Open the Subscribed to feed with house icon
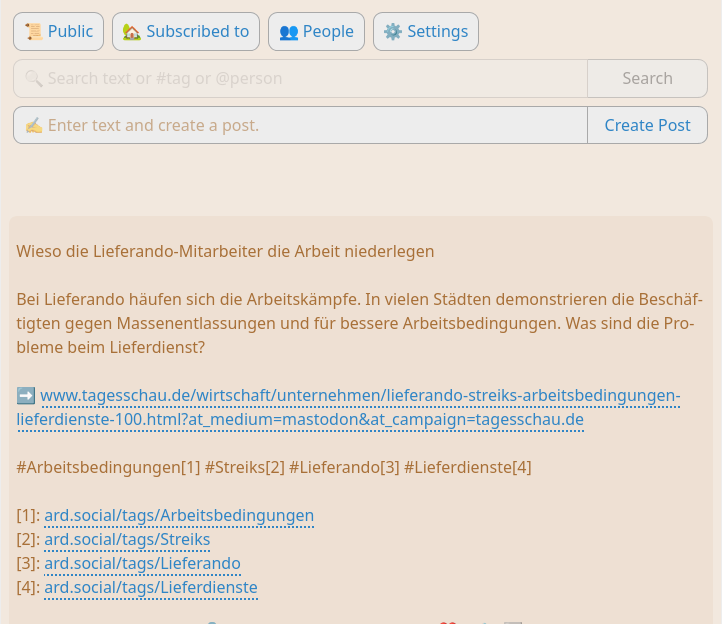The image size is (722, 624). pos(186,31)
